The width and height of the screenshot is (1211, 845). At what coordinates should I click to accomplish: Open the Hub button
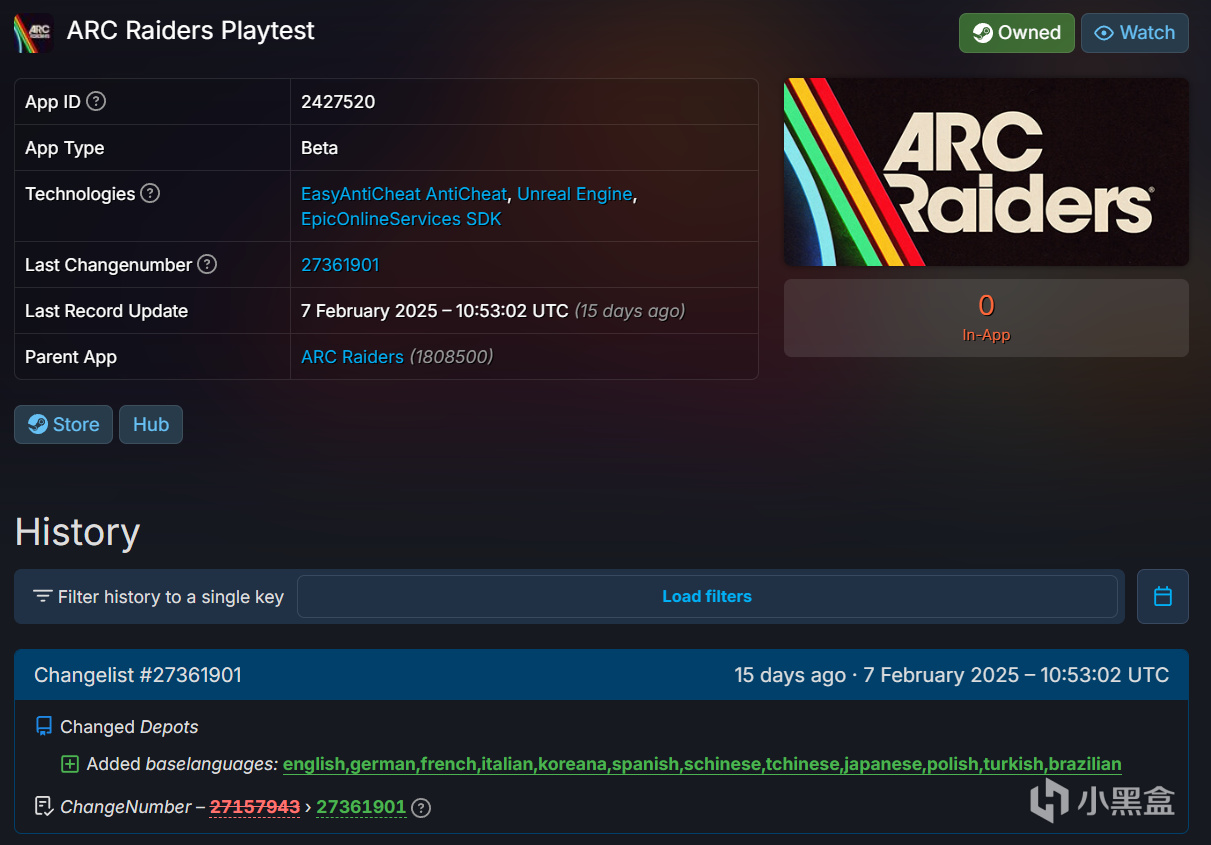pyautogui.click(x=151, y=424)
